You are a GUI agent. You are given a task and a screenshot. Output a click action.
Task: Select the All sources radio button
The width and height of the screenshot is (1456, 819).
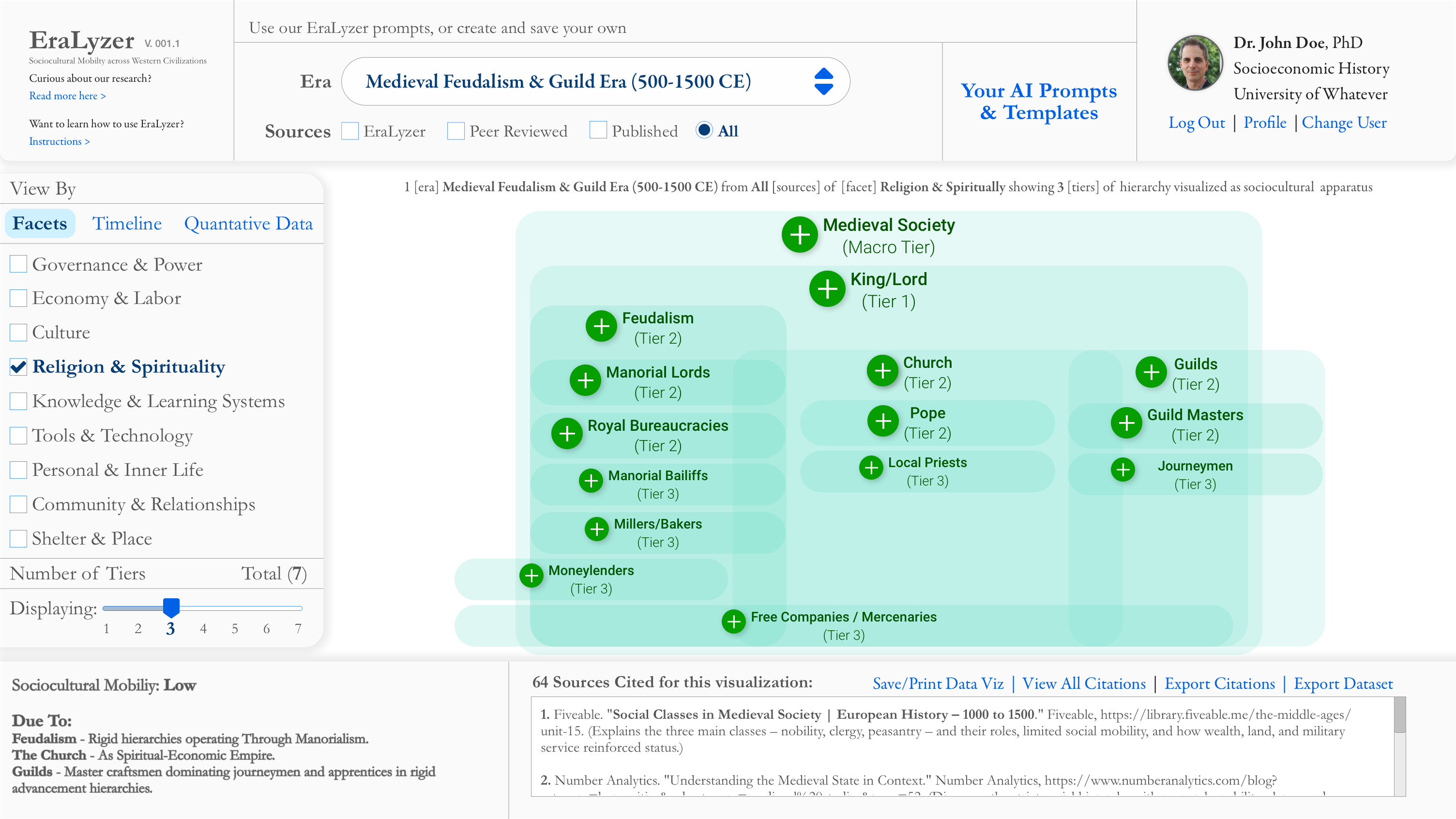click(x=704, y=131)
